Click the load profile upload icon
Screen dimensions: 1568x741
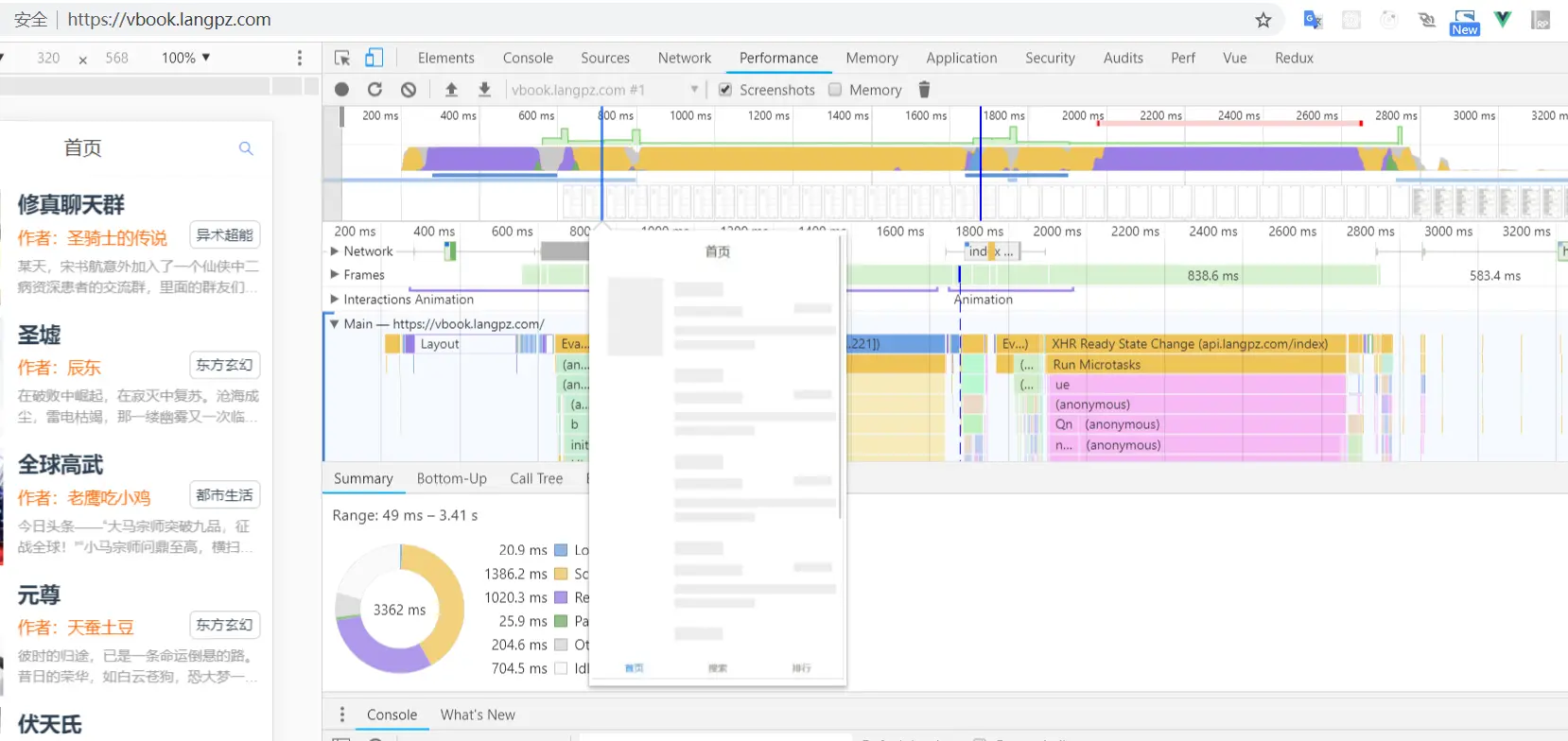(x=451, y=90)
